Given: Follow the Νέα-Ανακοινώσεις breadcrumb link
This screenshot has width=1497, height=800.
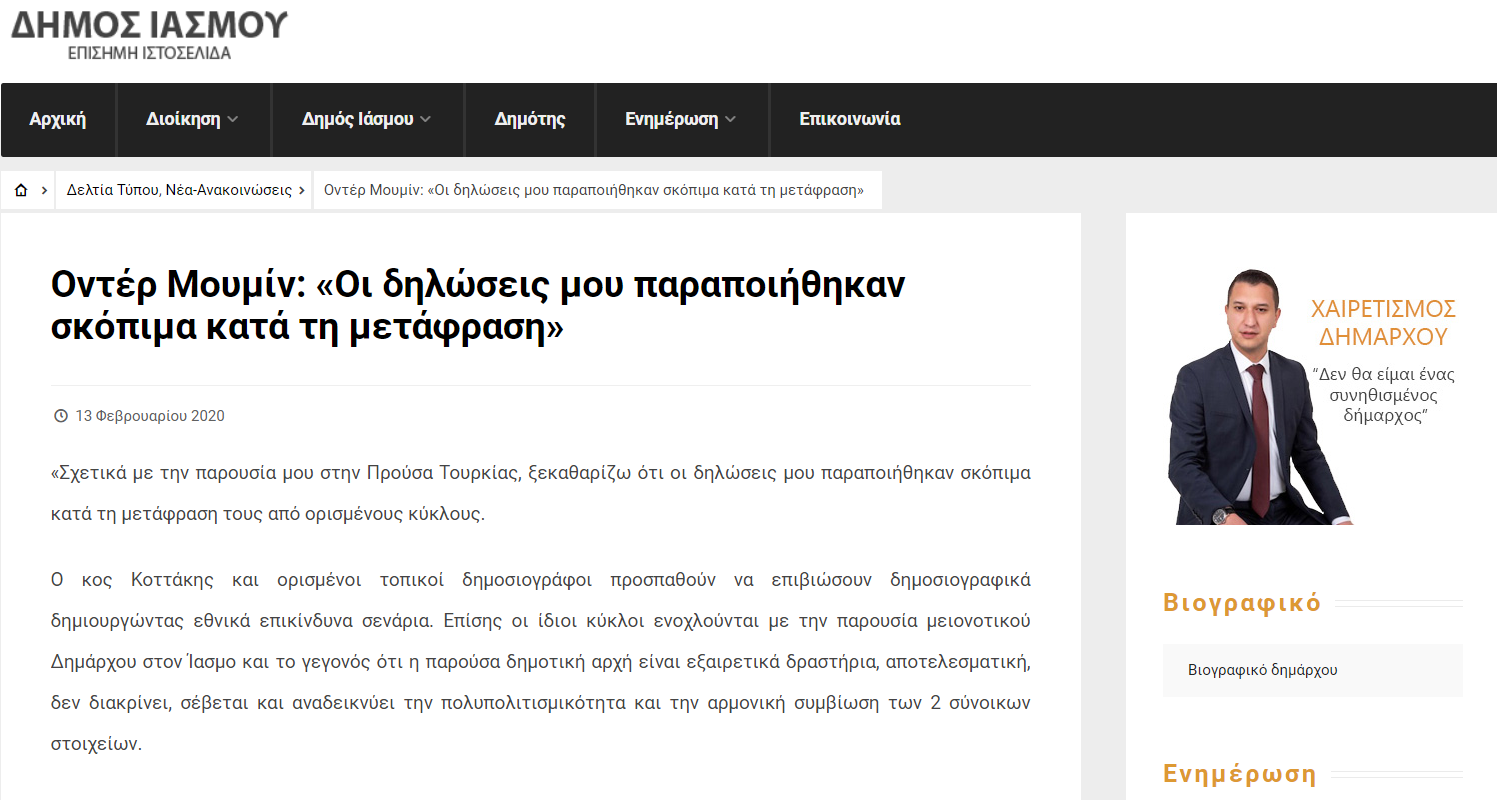Looking at the screenshot, I should [x=229, y=190].
